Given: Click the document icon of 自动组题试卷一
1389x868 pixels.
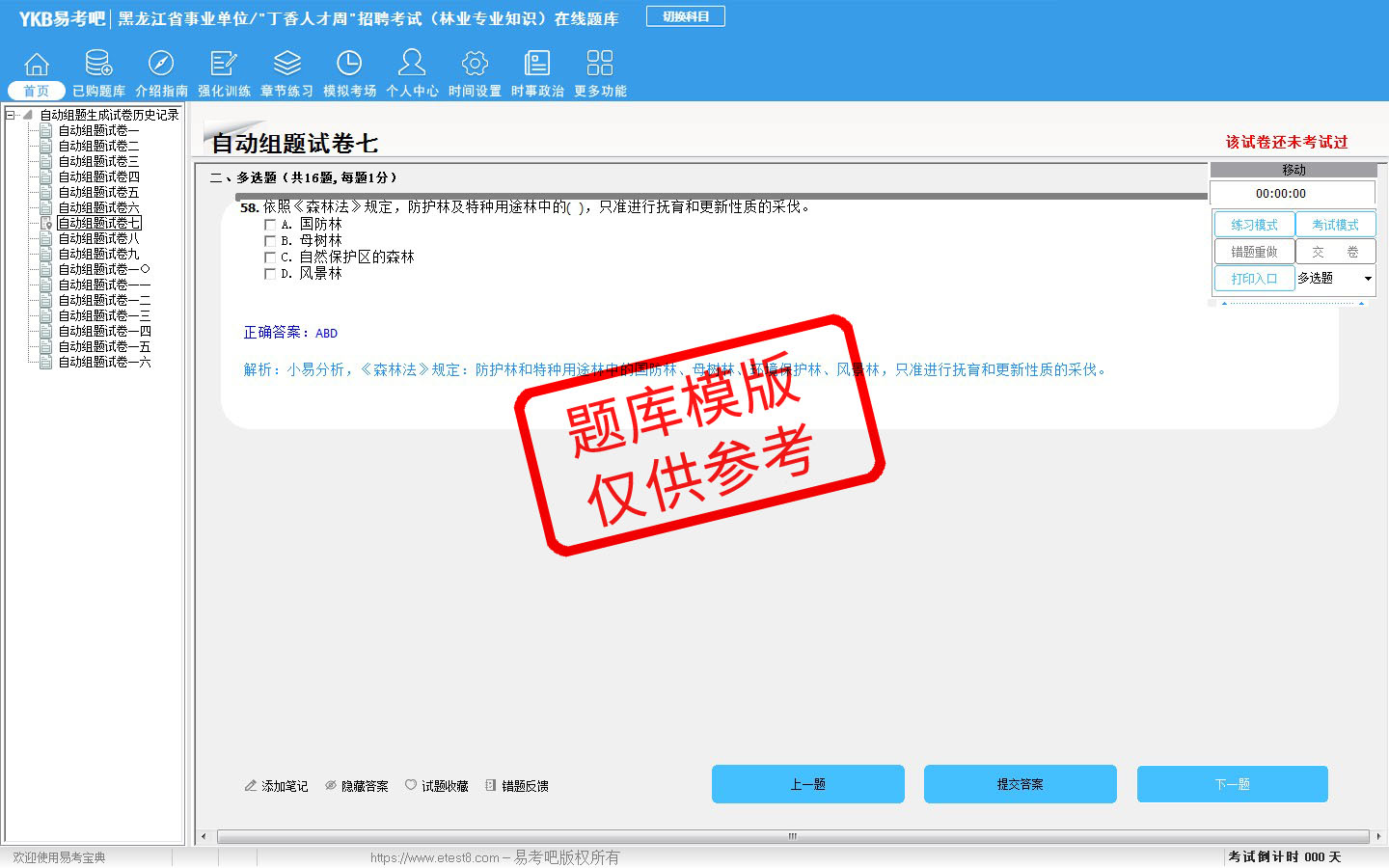Looking at the screenshot, I should tap(46, 130).
